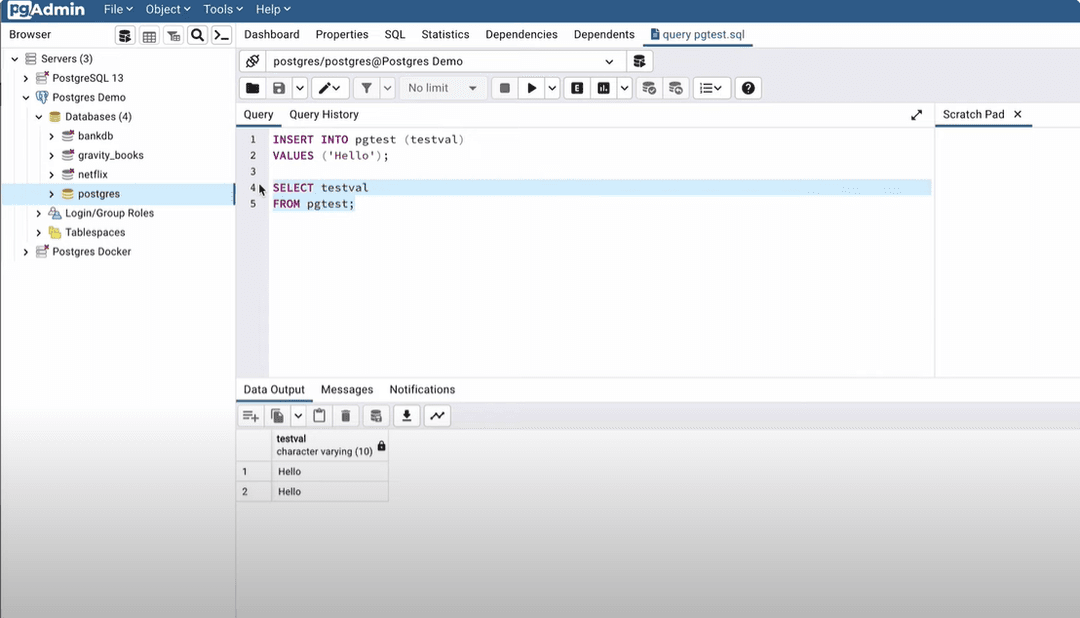Click the Open File folder icon
This screenshot has width=1080, height=618.
click(253, 88)
